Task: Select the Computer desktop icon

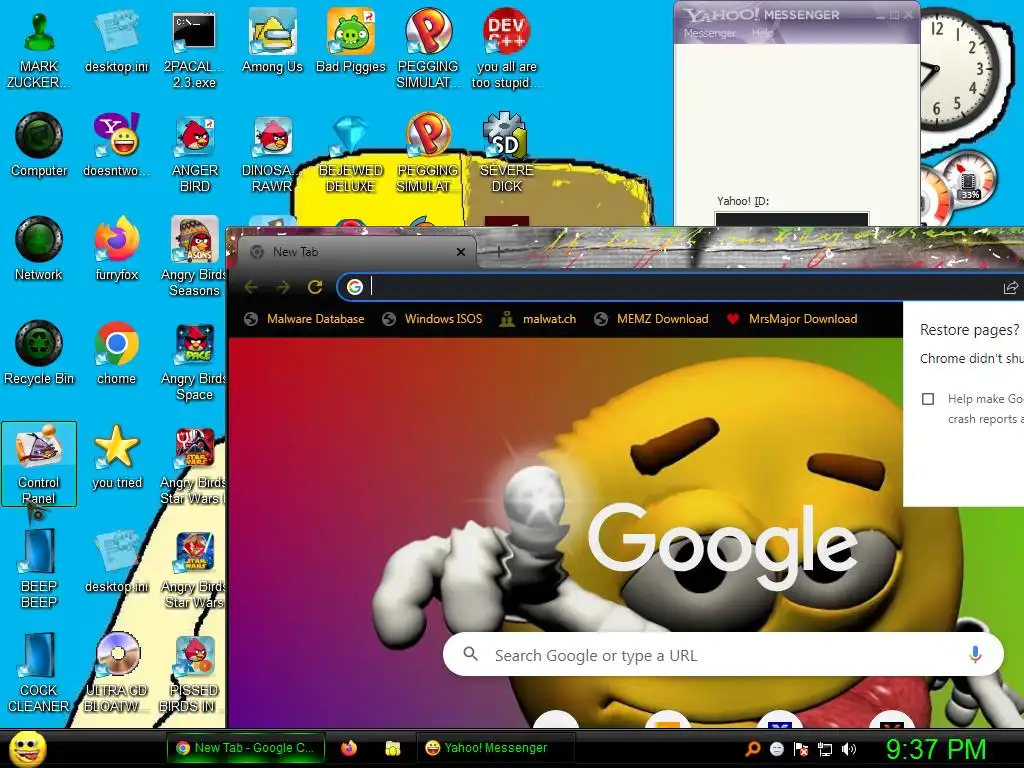Action: (39, 146)
